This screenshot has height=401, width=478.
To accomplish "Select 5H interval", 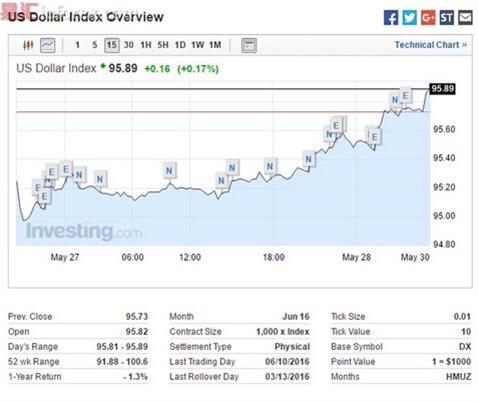I will [x=163, y=45].
